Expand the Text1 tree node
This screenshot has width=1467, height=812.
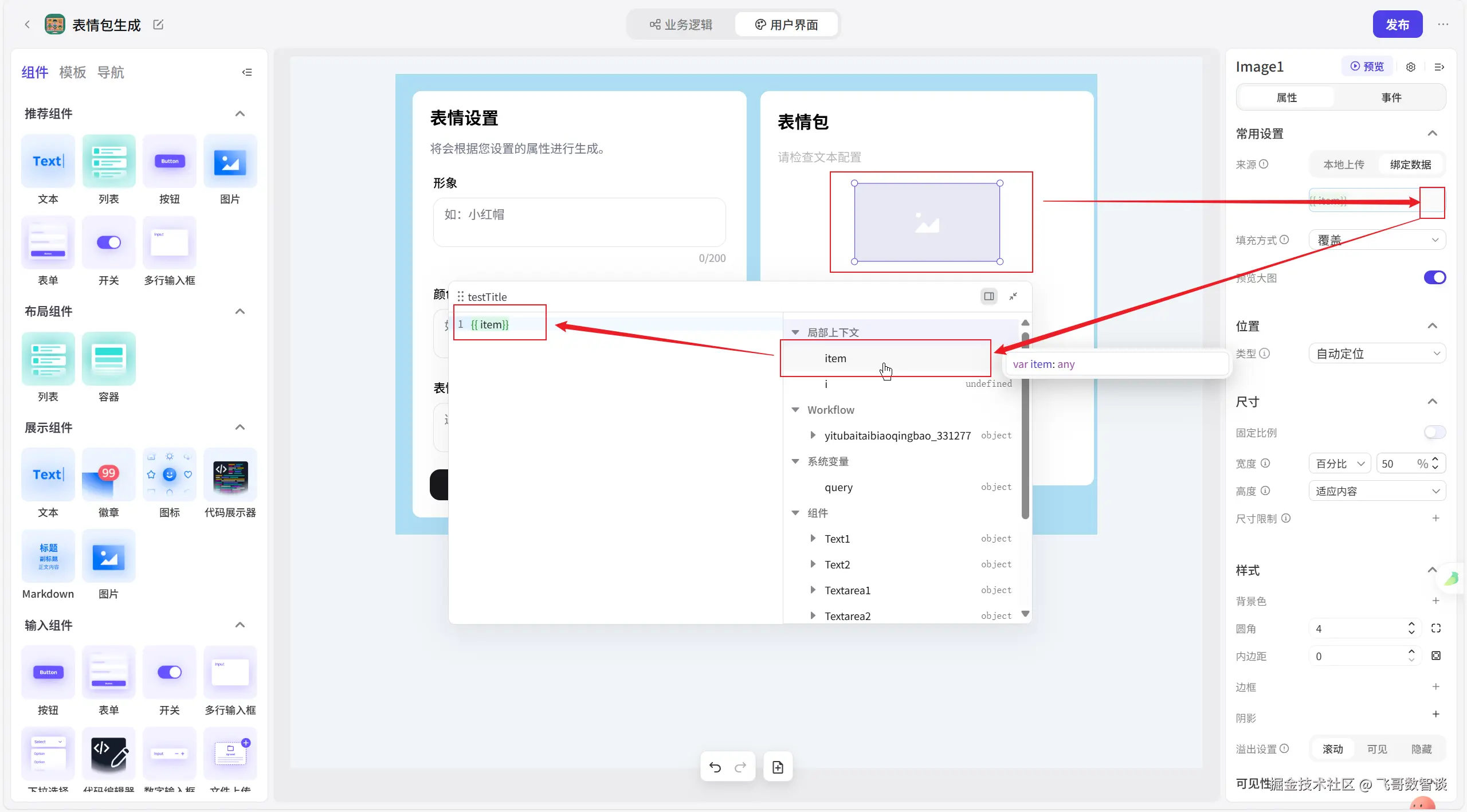pyautogui.click(x=813, y=539)
